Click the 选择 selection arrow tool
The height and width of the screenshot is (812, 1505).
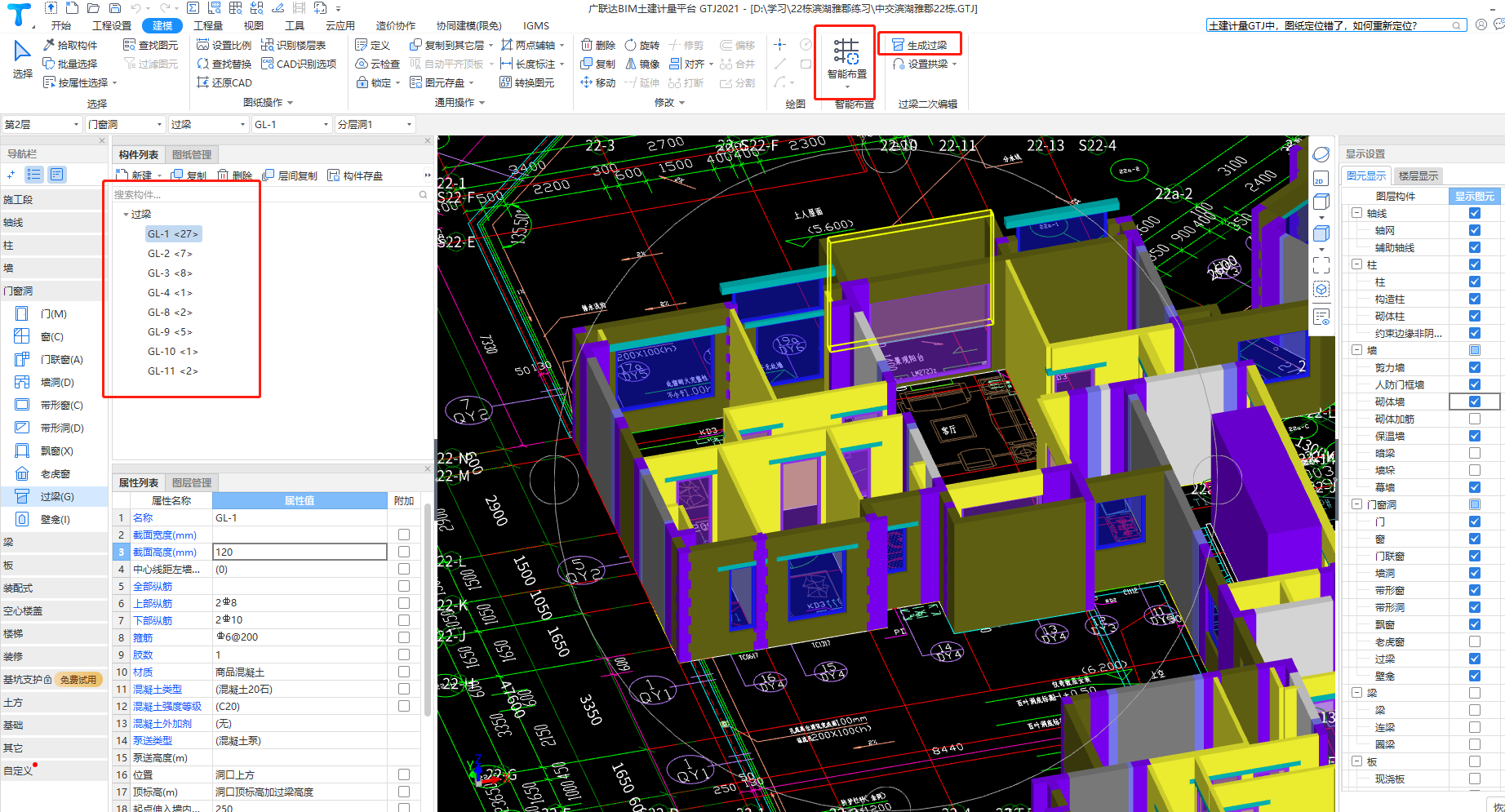pos(23,60)
